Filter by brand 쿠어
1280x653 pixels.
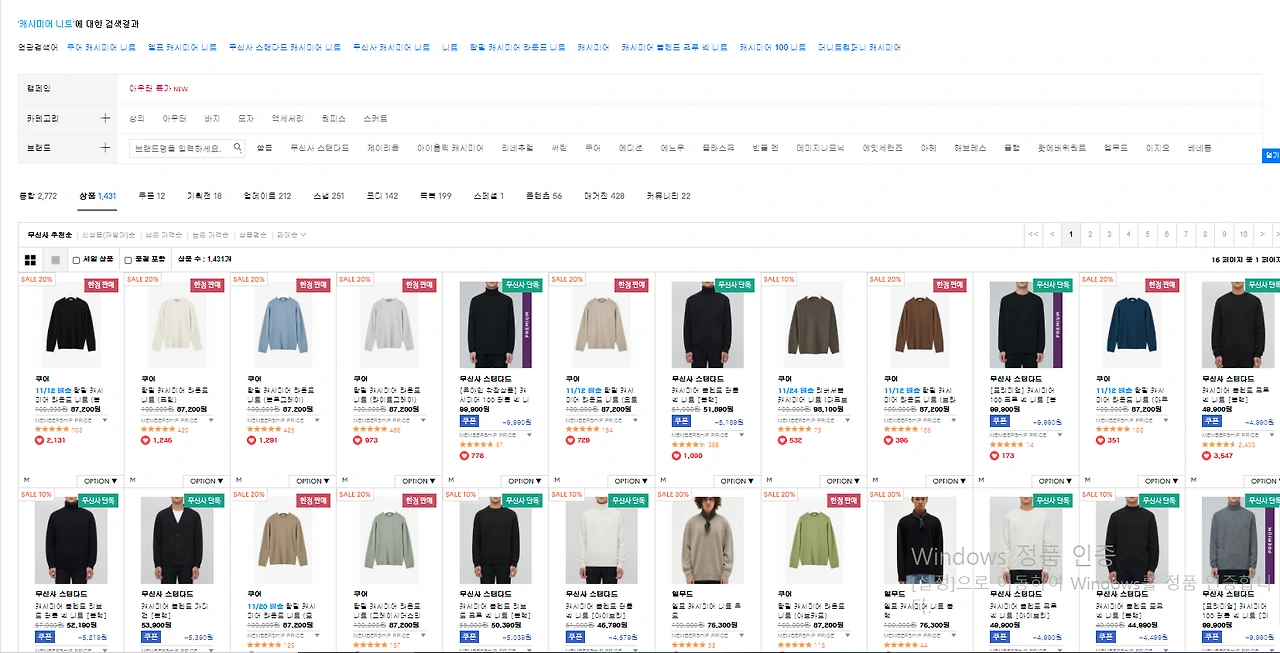click(x=592, y=148)
